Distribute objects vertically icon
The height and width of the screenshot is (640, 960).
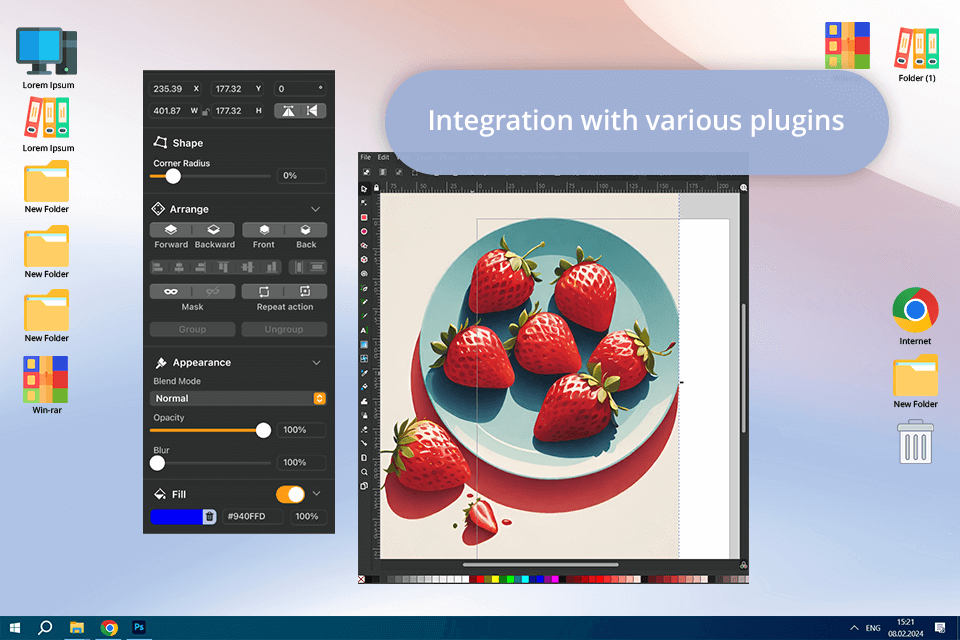[317, 267]
